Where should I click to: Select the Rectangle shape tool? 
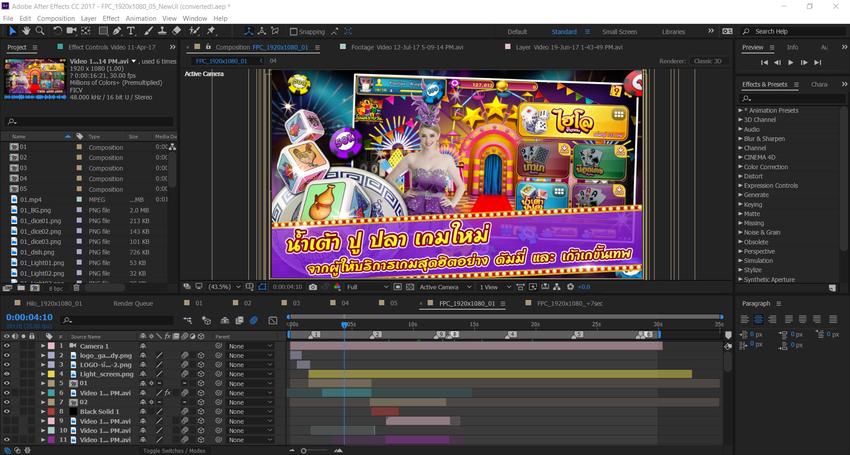tap(102, 31)
